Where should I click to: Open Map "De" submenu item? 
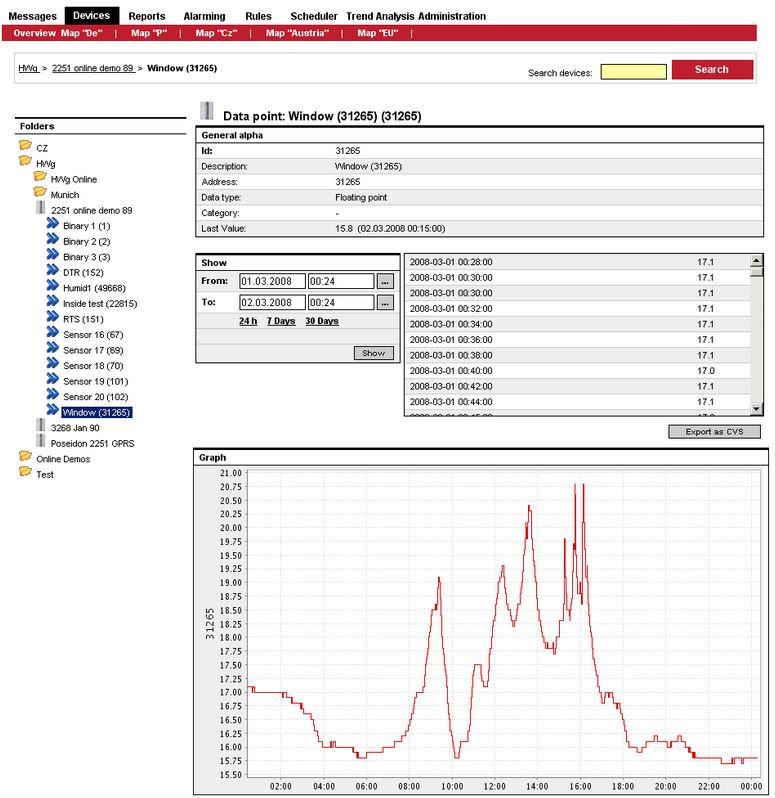[82, 33]
